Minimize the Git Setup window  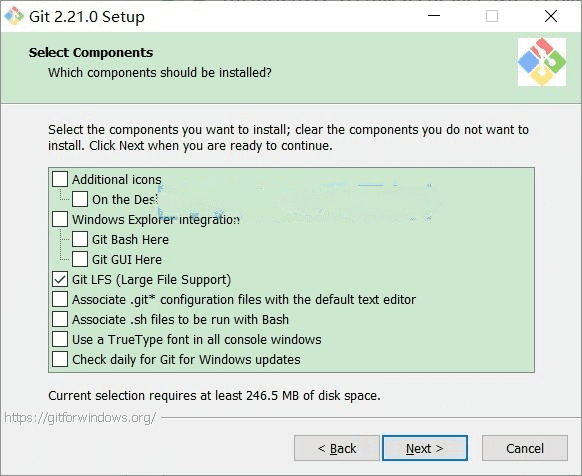click(434, 16)
